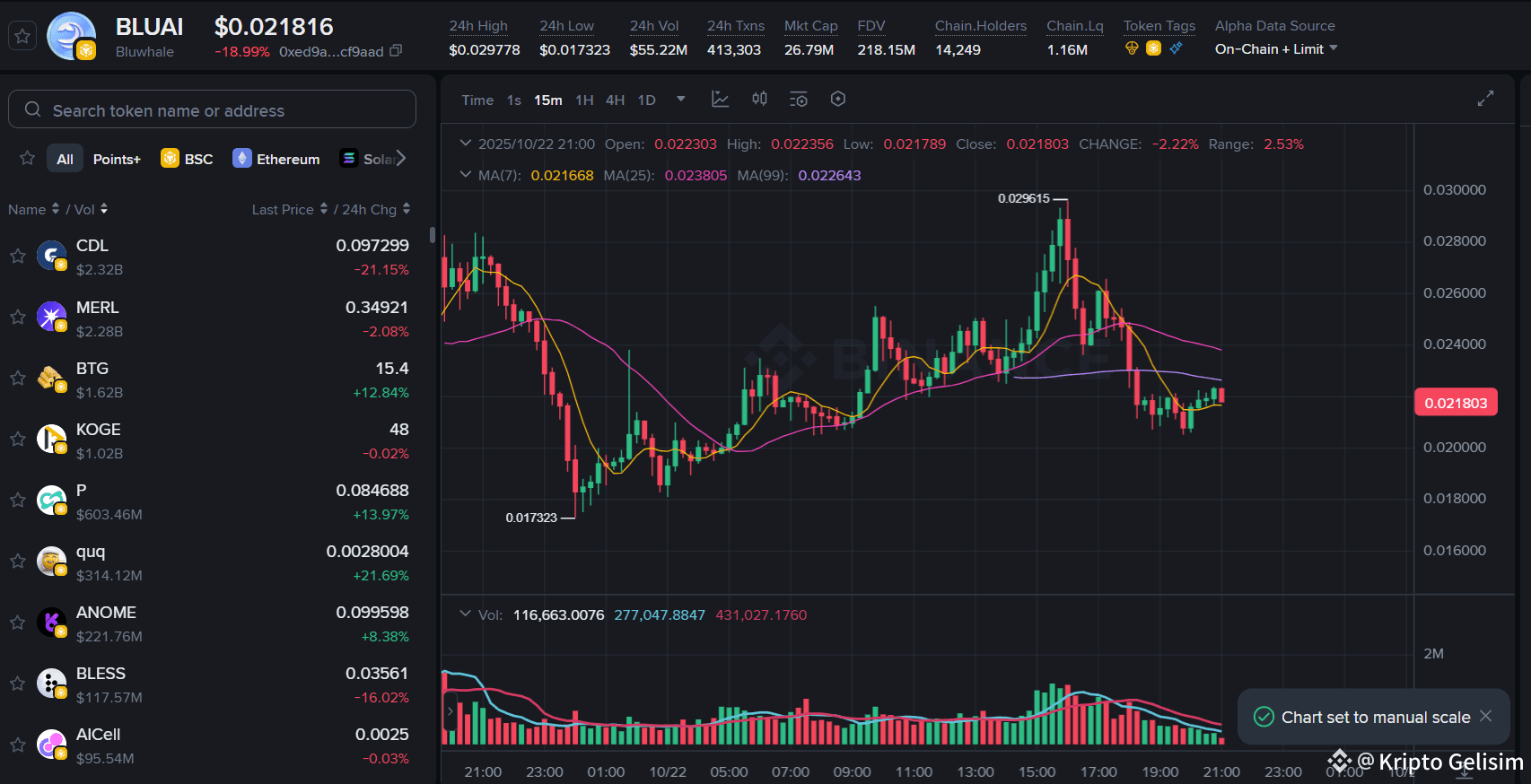Star the P token
1531x784 pixels.
(17, 500)
